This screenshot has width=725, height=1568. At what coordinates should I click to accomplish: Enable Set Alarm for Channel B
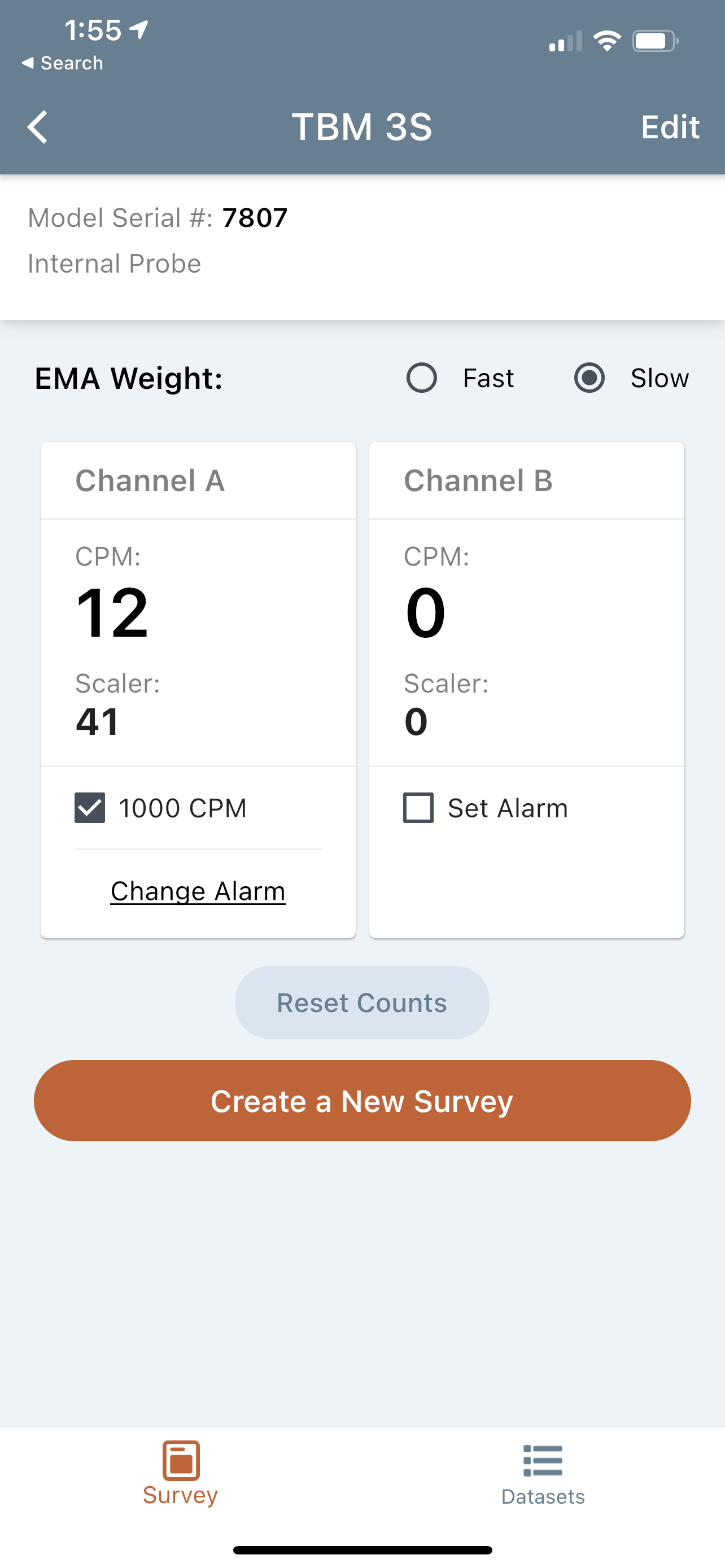click(x=419, y=808)
